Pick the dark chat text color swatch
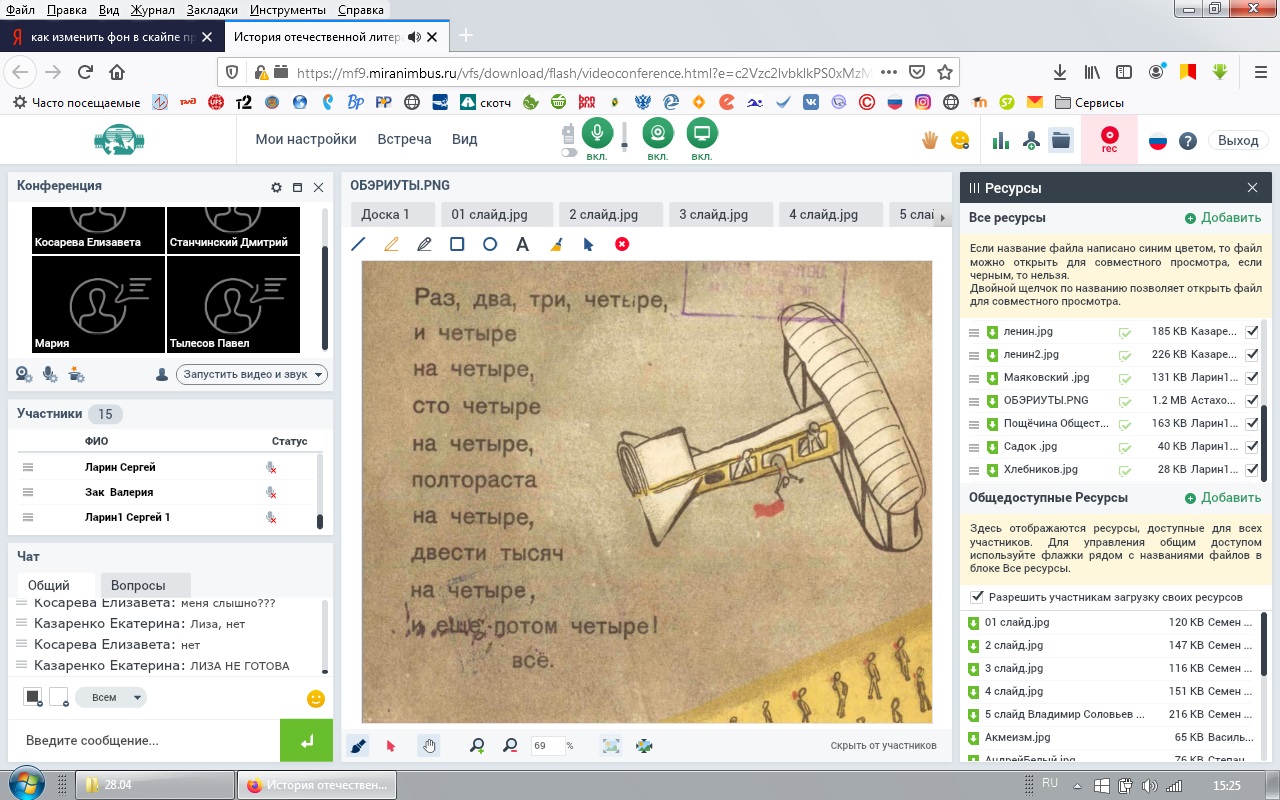This screenshot has height=800, width=1280. coord(33,697)
